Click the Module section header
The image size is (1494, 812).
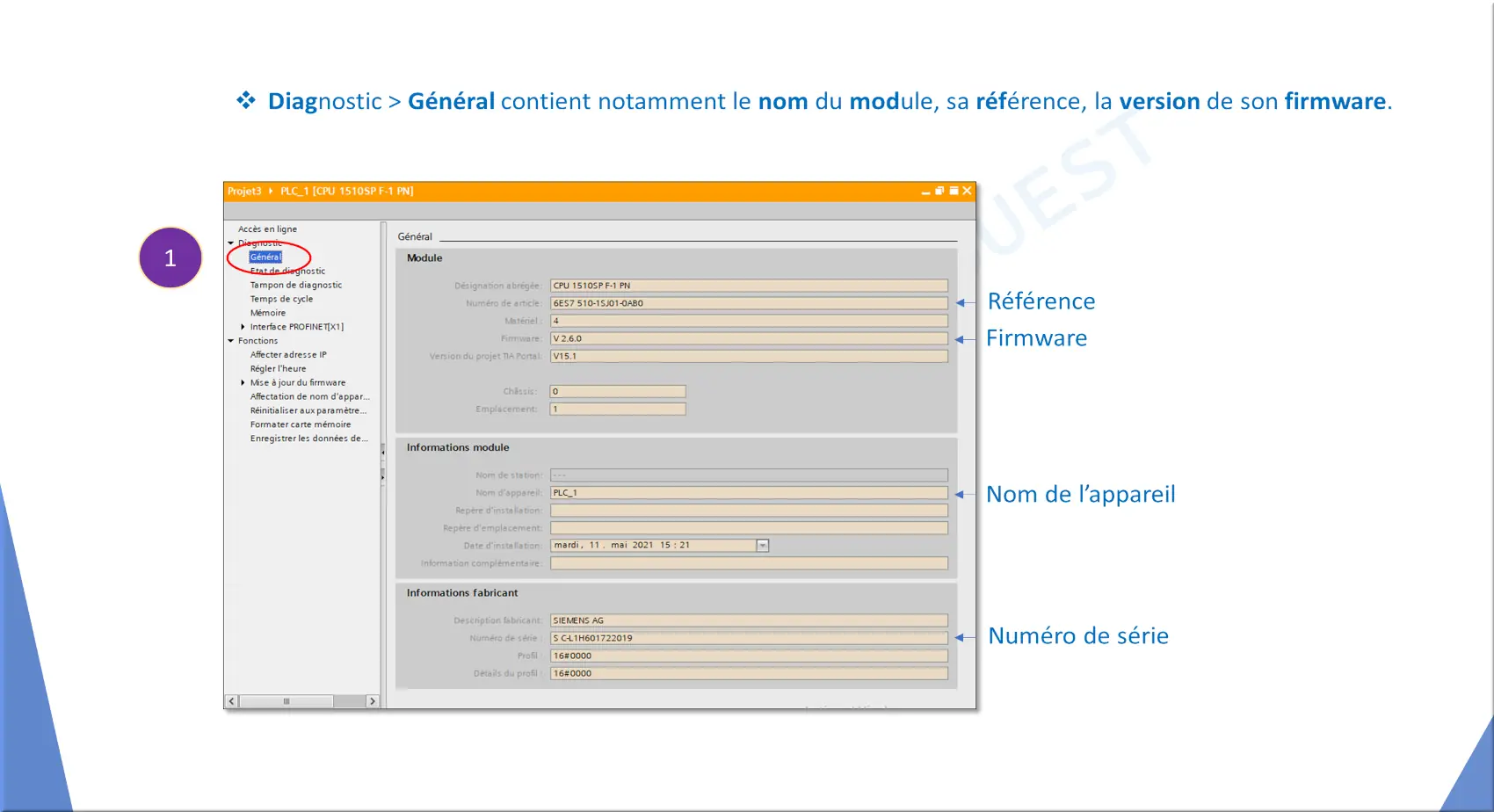click(424, 258)
